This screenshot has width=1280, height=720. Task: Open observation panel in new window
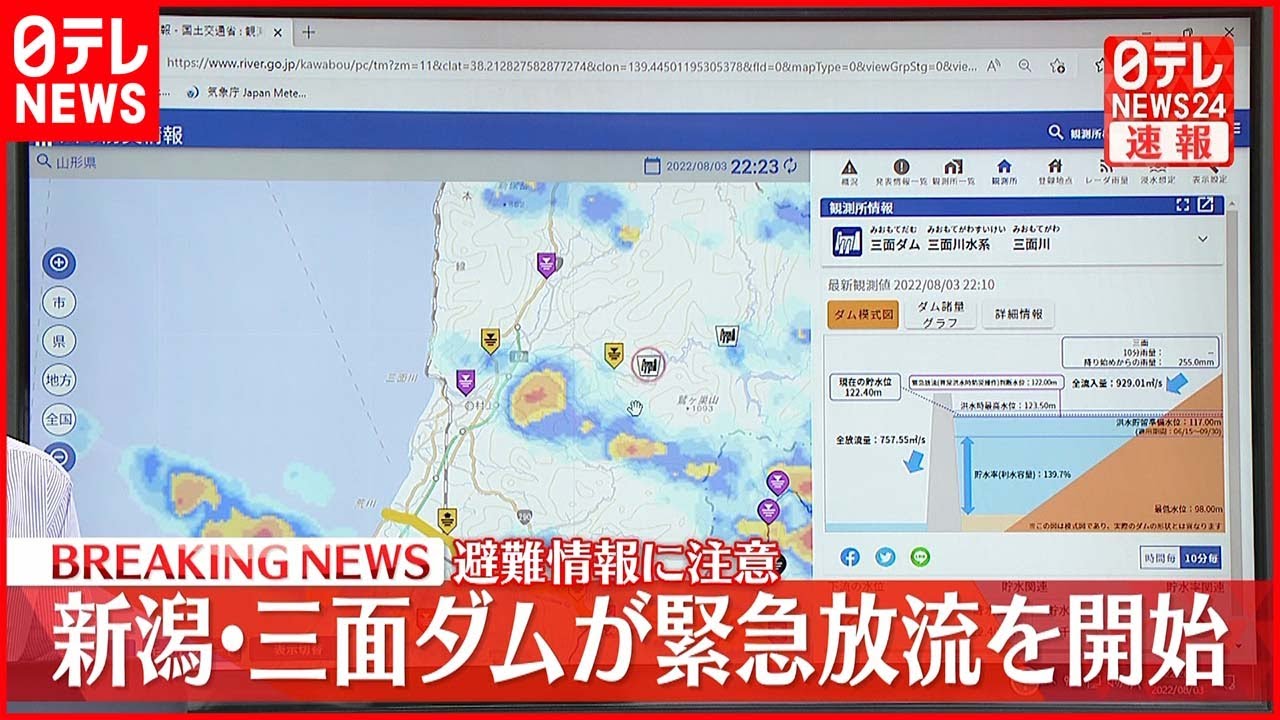point(1206,205)
